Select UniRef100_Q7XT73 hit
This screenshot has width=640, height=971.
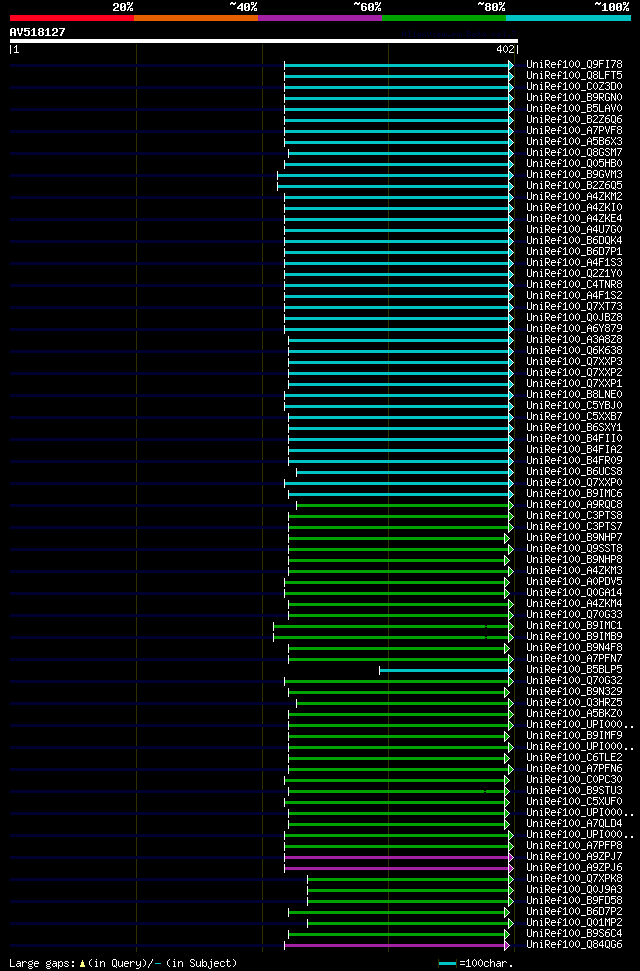tap(574, 307)
